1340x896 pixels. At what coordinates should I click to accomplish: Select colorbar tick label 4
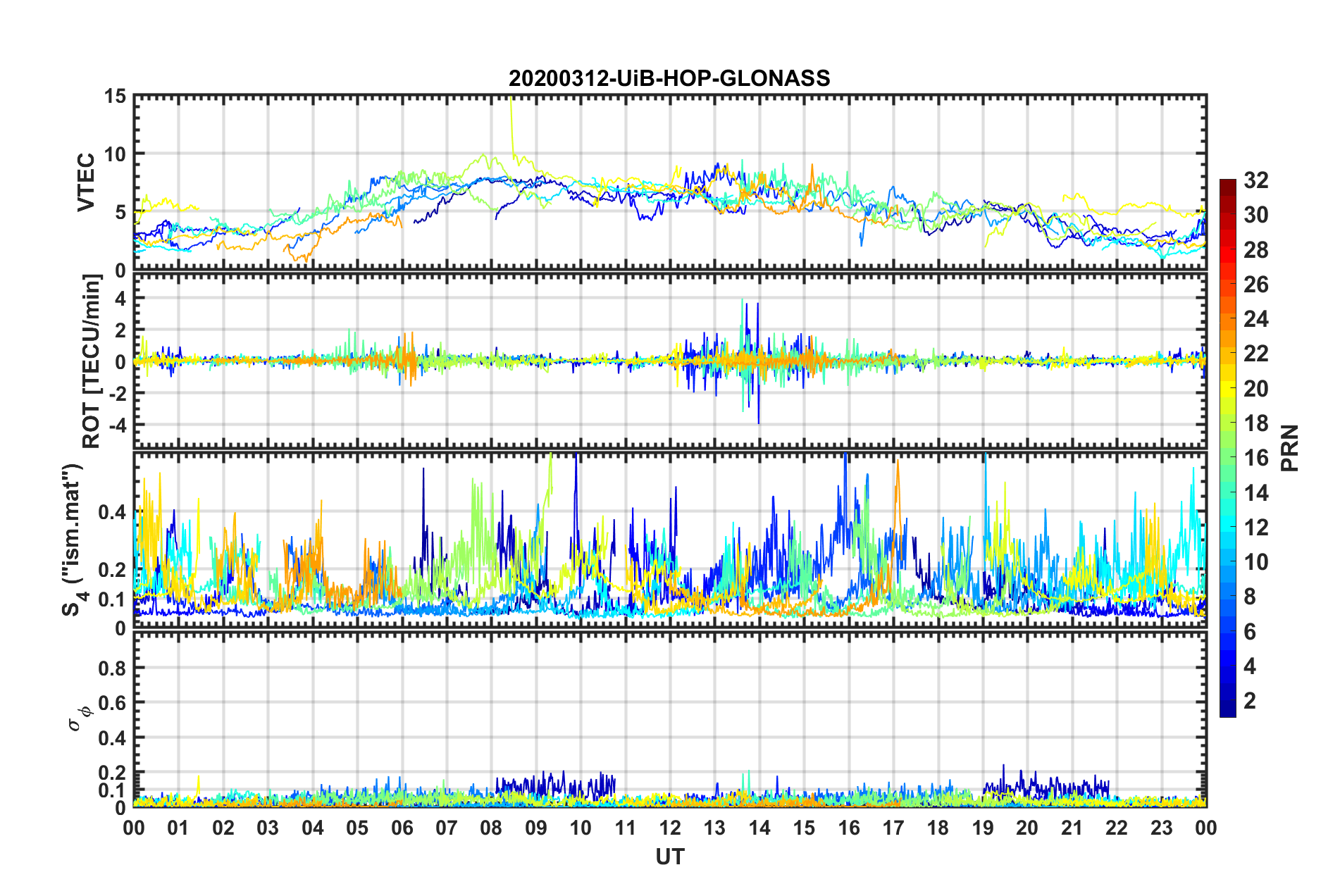click(x=1250, y=666)
